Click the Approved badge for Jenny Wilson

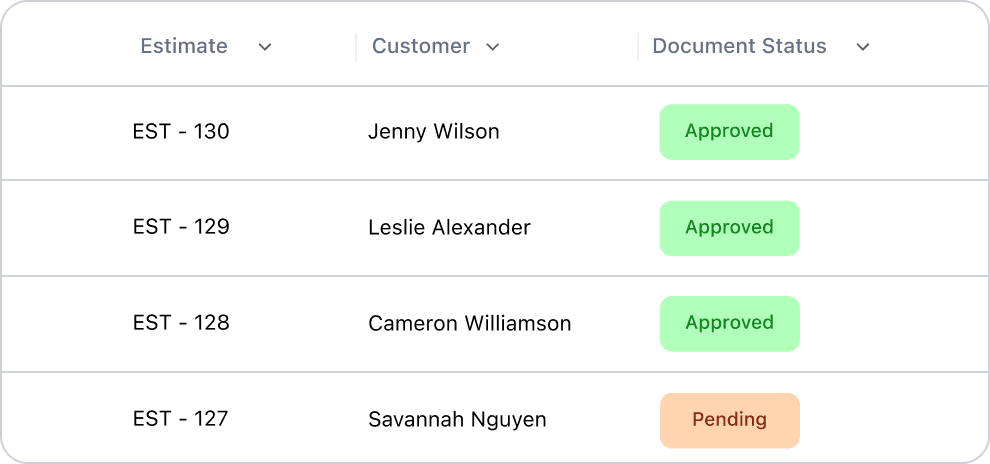(729, 131)
